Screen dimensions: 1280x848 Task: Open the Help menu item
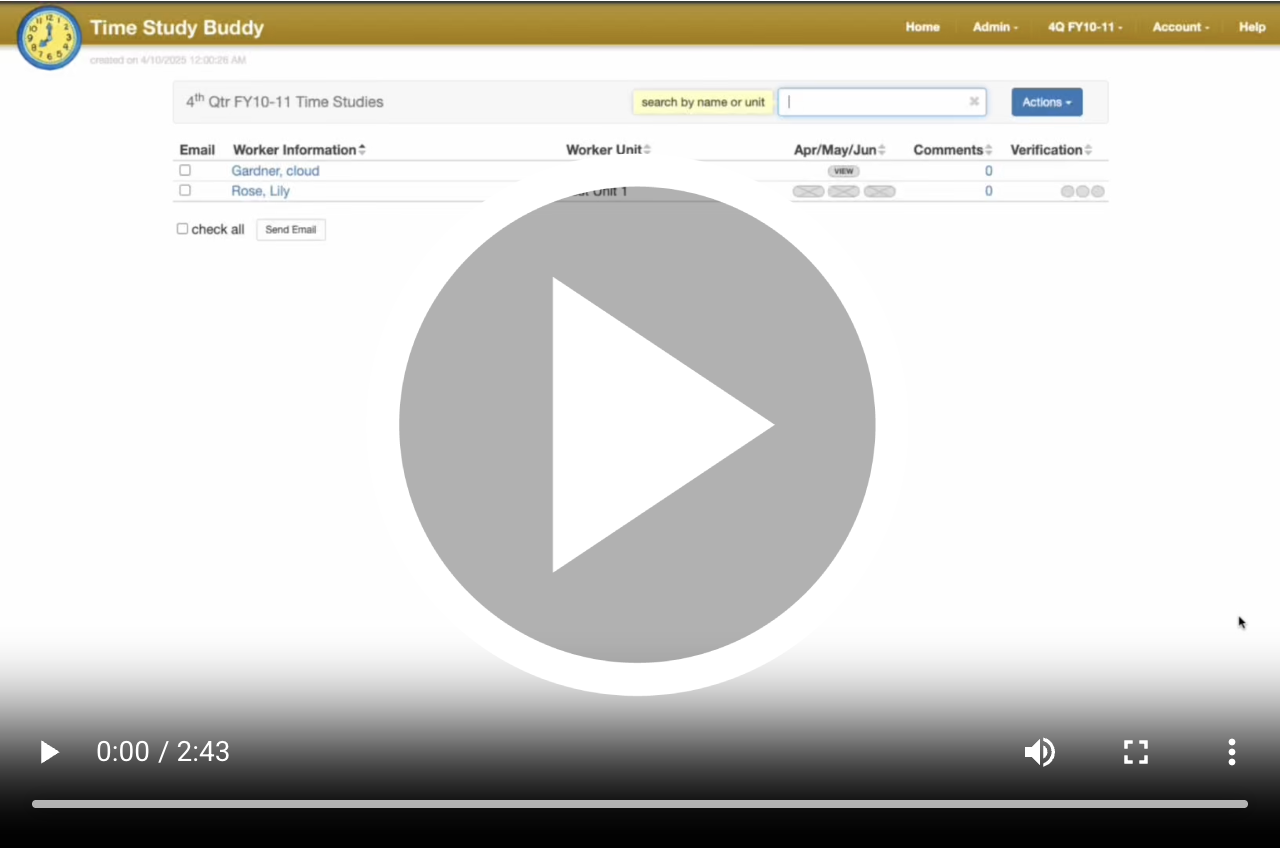tap(1252, 27)
